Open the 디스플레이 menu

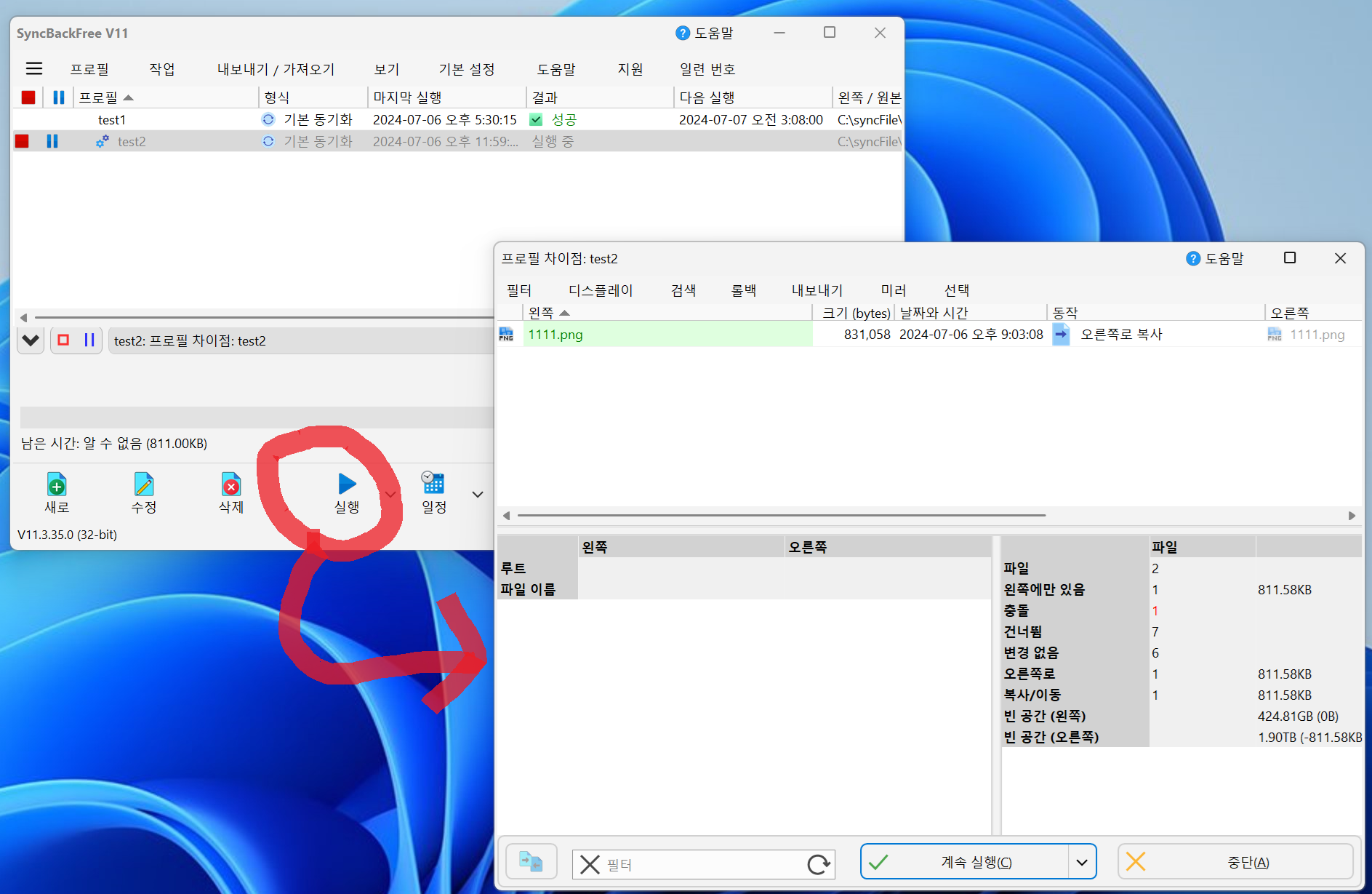[x=601, y=290]
